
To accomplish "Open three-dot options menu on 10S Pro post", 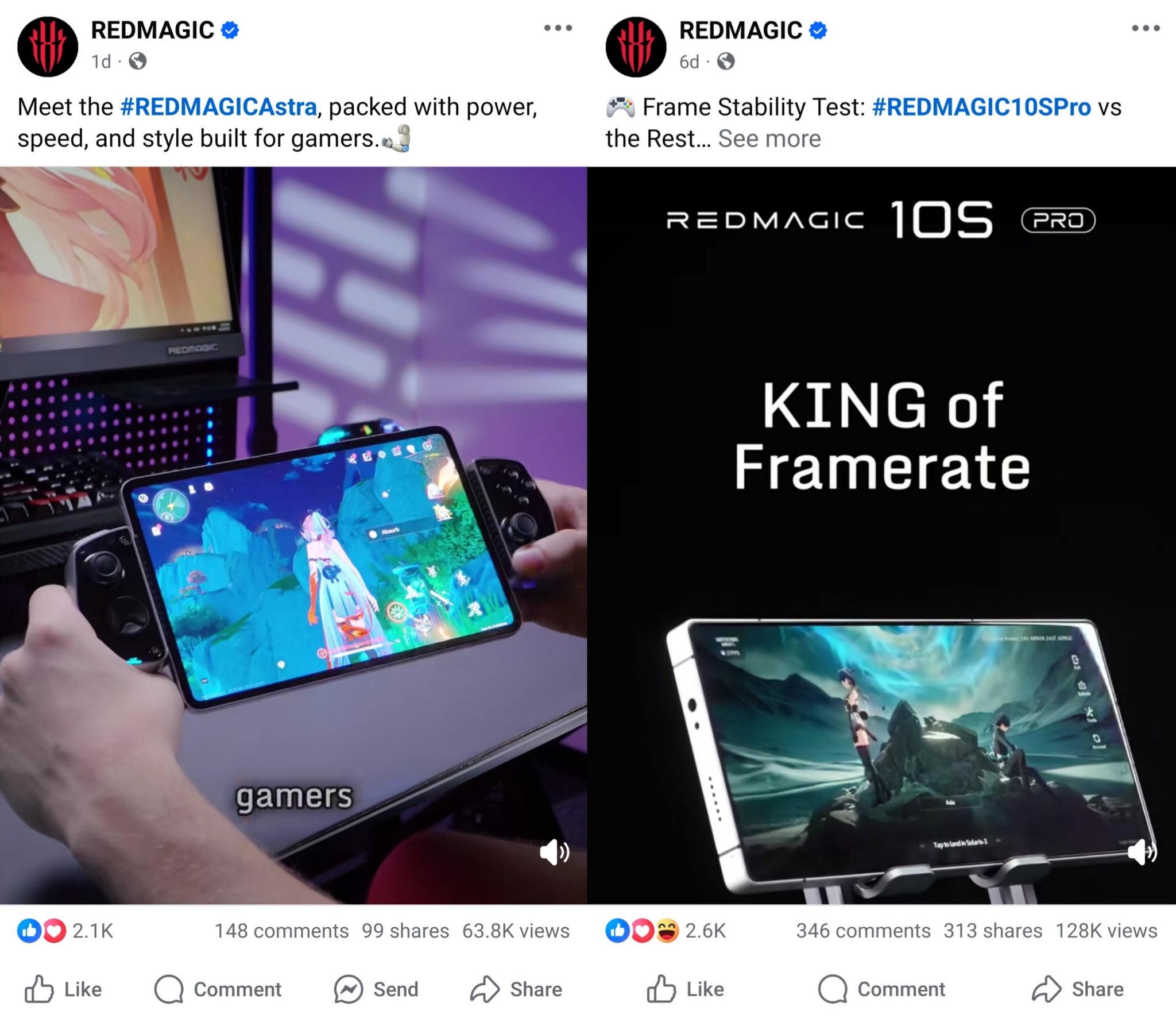I will 1146,28.
